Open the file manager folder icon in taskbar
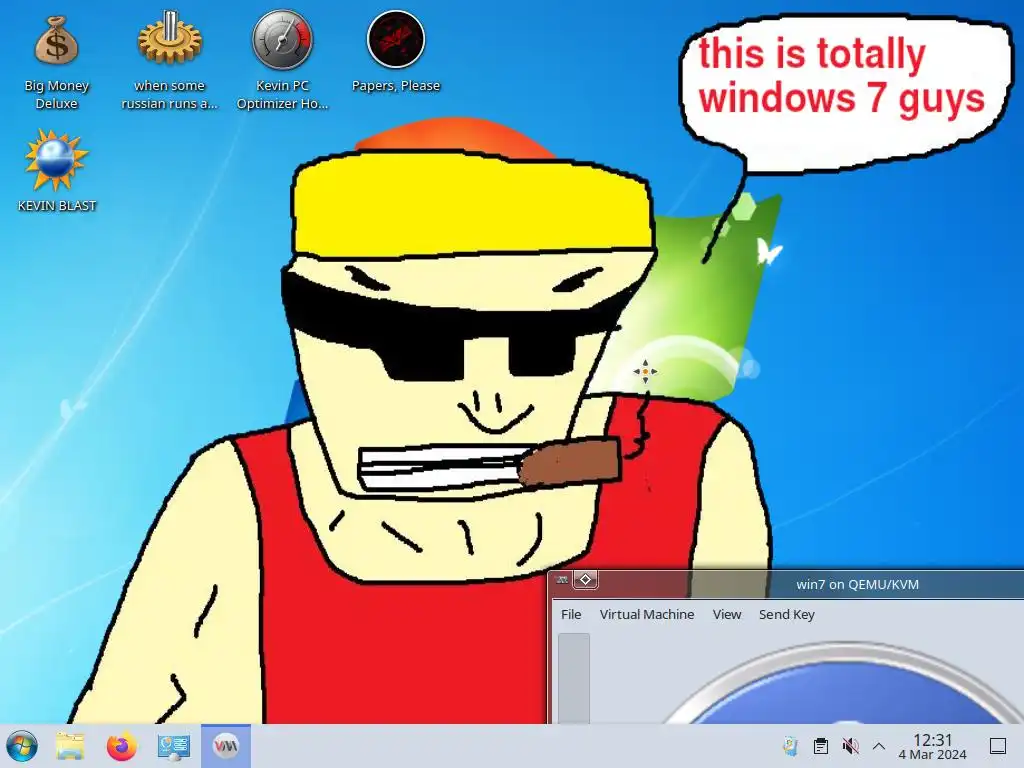The width and height of the screenshot is (1024, 768). [70, 746]
